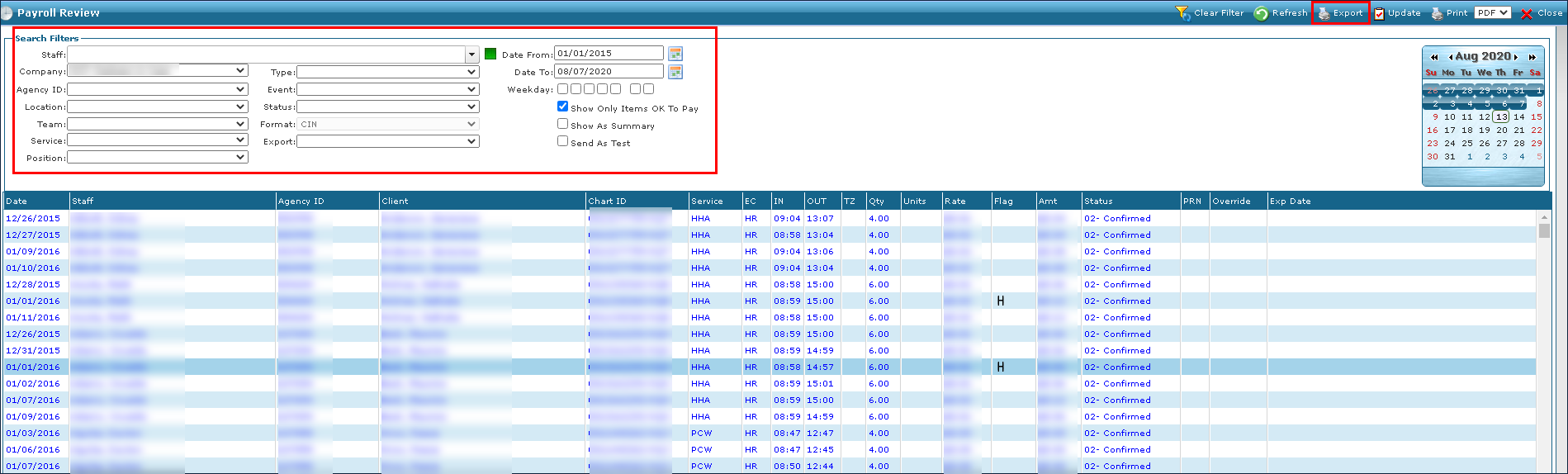Click the Print printer icon
Viewport: 1568px width, 474px height.
click(x=1437, y=13)
